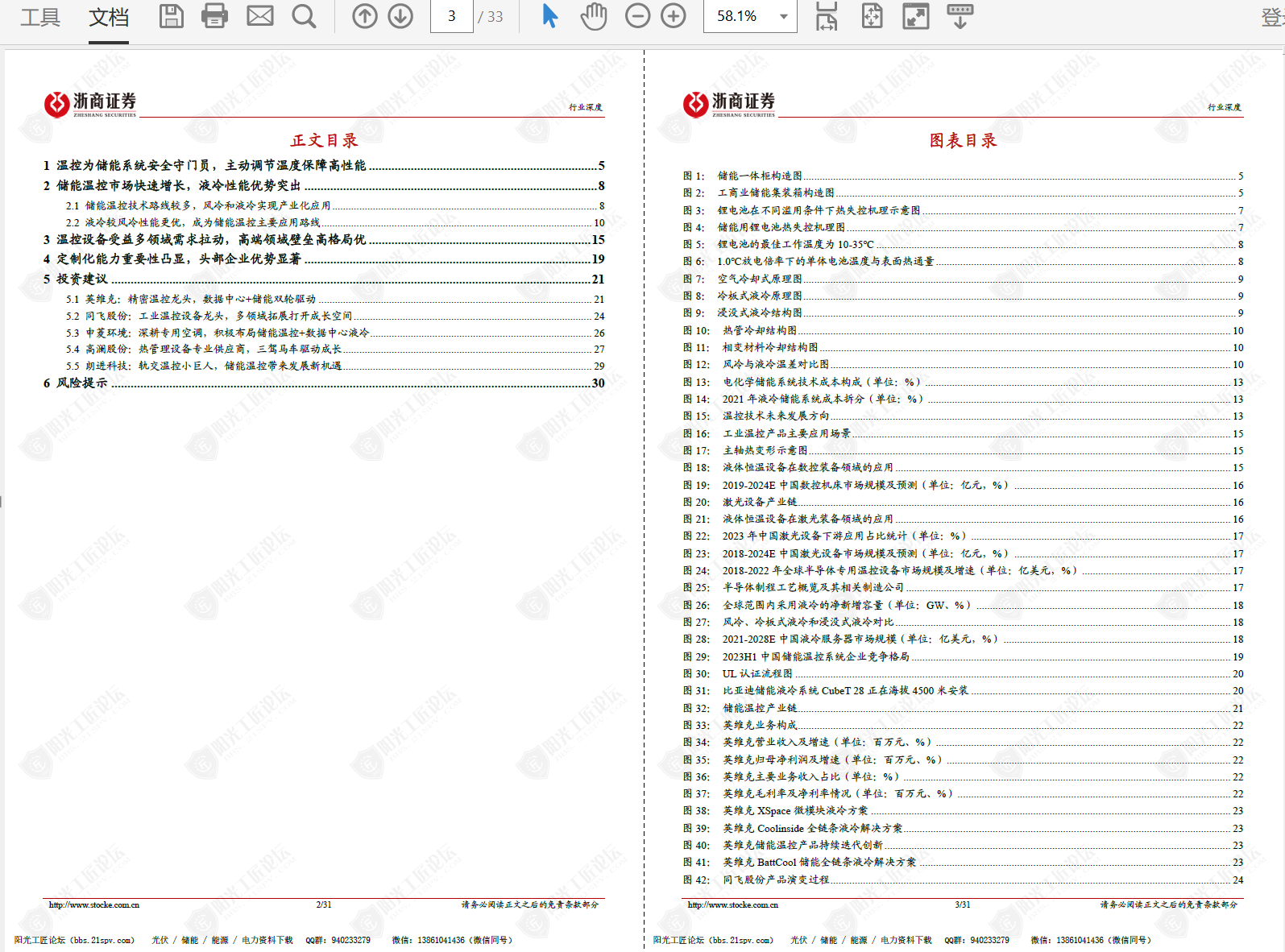Open TOC entry 1 温控为储能系统安全守门员
The width and height of the screenshot is (1285, 952).
[324, 165]
